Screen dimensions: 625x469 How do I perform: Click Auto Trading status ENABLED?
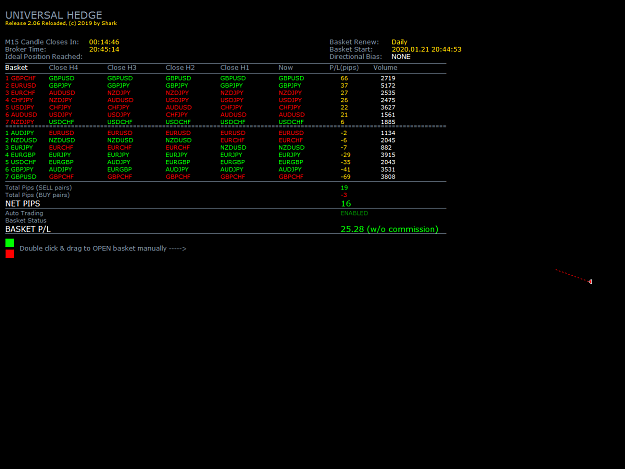354,213
